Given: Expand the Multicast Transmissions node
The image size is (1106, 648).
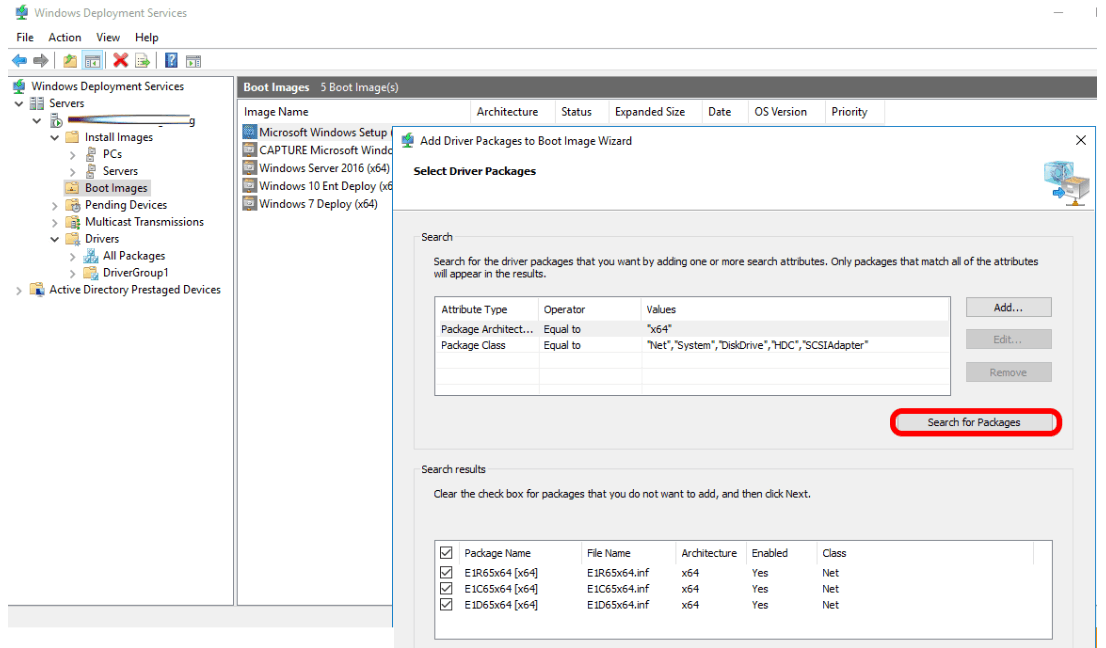Looking at the screenshot, I should 54,222.
